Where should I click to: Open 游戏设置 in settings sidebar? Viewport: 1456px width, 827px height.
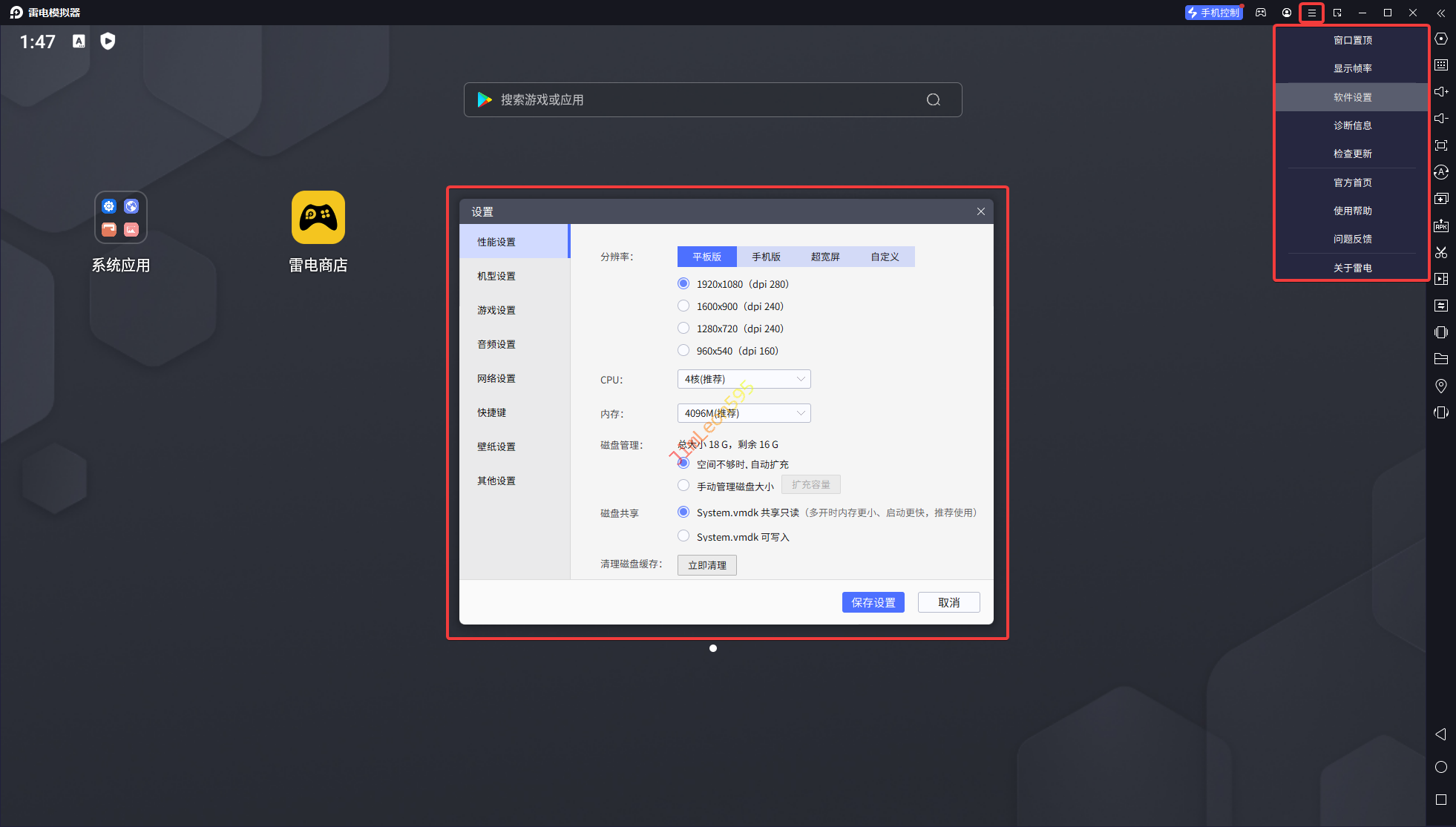click(x=496, y=310)
